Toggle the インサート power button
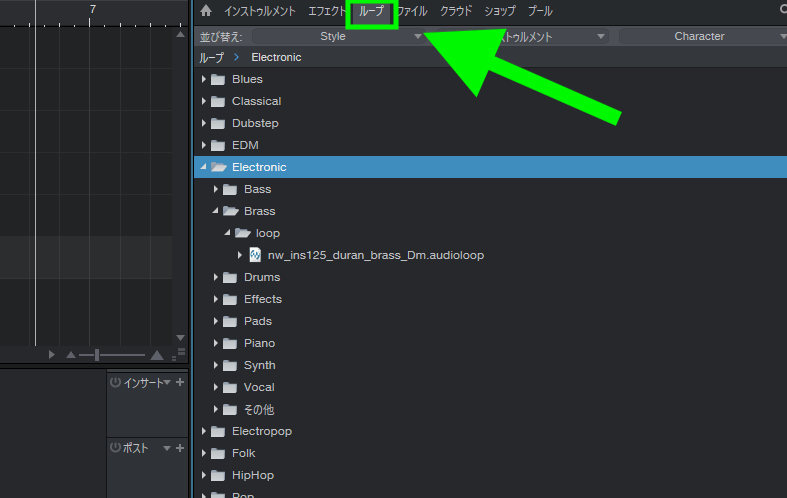Screen dimensions: 787x498 point(115,383)
